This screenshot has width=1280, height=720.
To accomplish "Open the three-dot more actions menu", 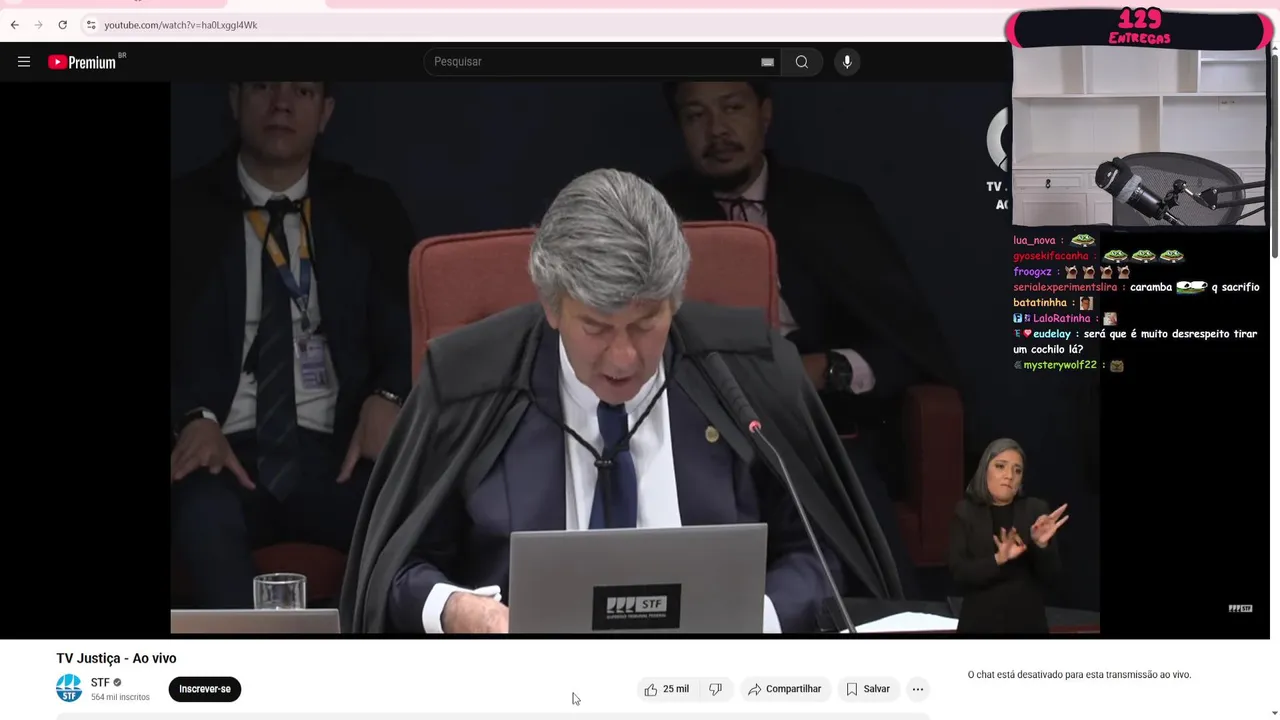I will click(x=918, y=689).
